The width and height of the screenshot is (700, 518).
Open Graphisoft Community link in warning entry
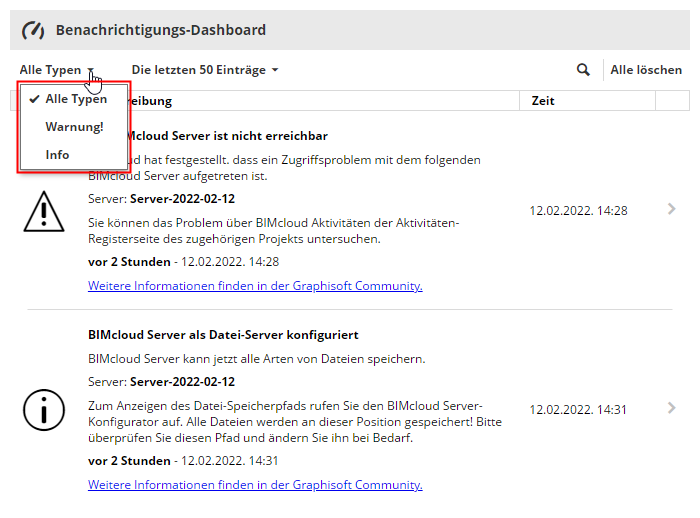coord(255,286)
